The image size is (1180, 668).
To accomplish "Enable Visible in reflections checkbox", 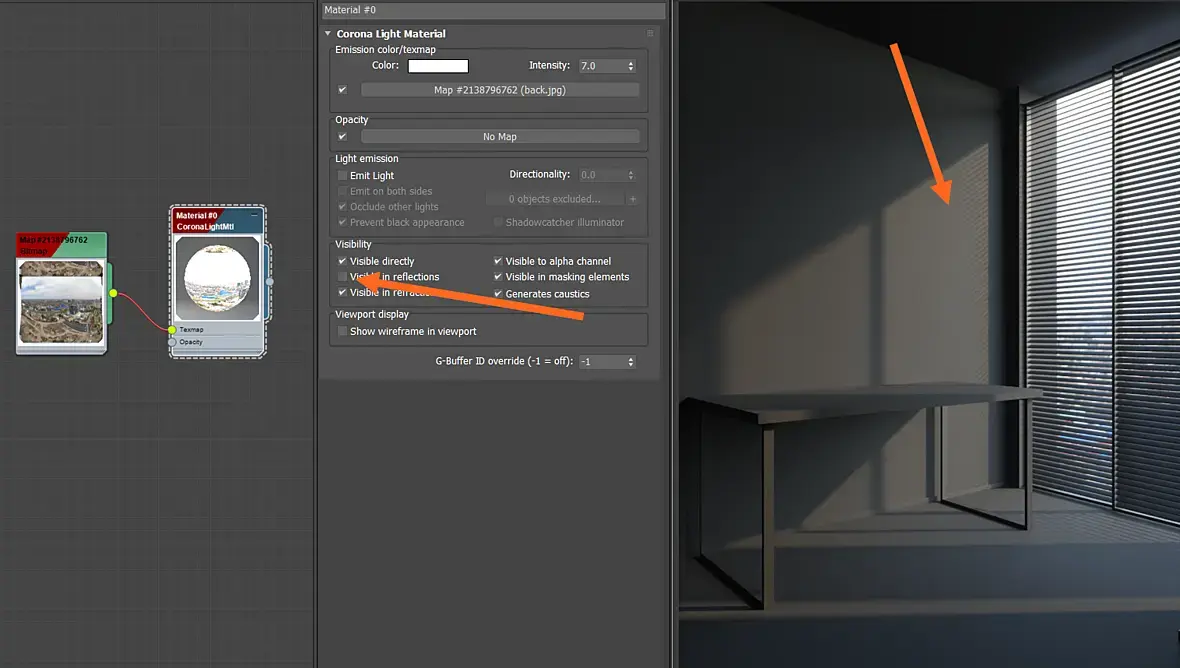I will (x=342, y=277).
